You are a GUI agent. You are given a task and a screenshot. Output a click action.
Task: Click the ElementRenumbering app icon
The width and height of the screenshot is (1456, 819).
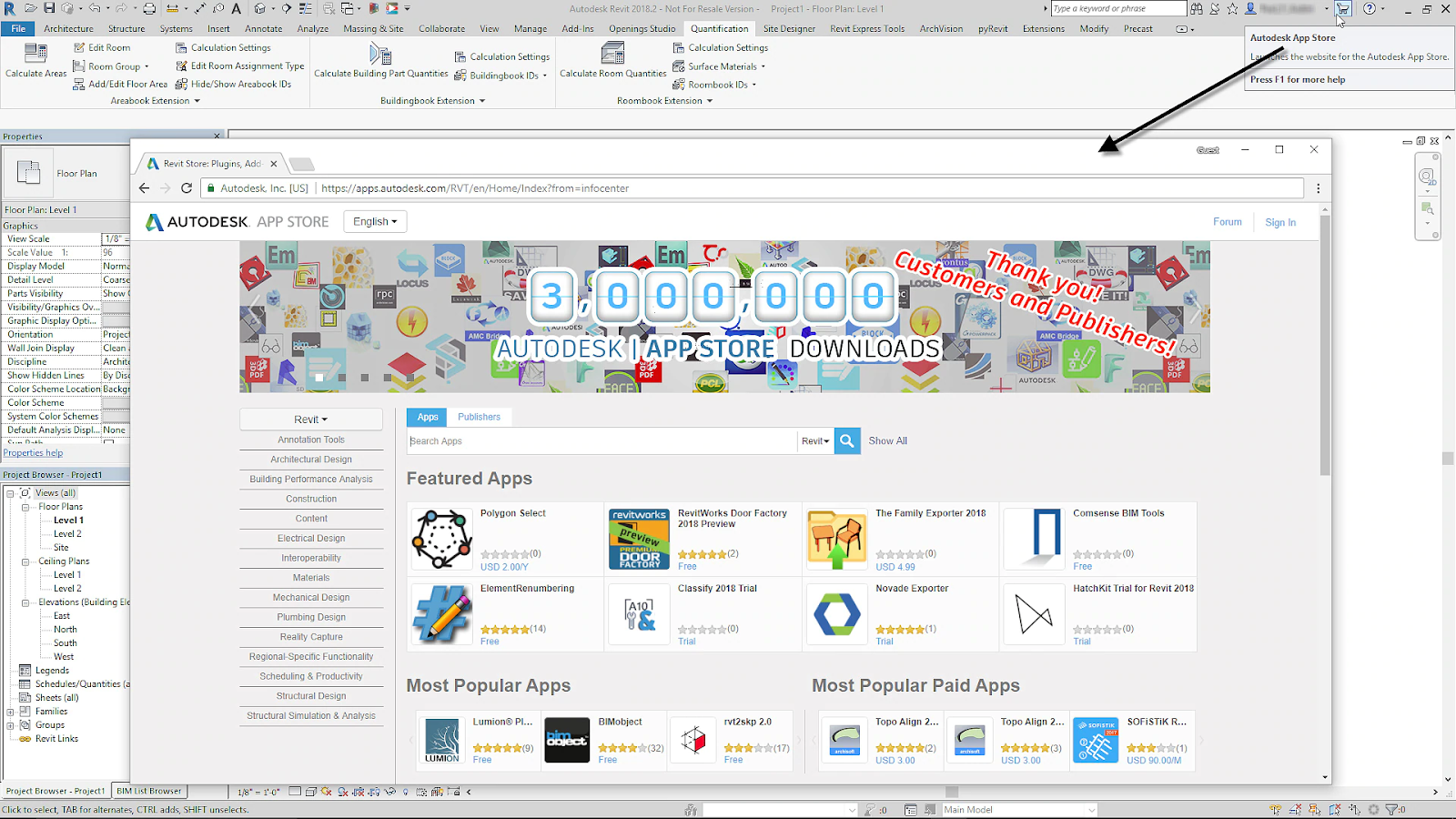(442, 614)
